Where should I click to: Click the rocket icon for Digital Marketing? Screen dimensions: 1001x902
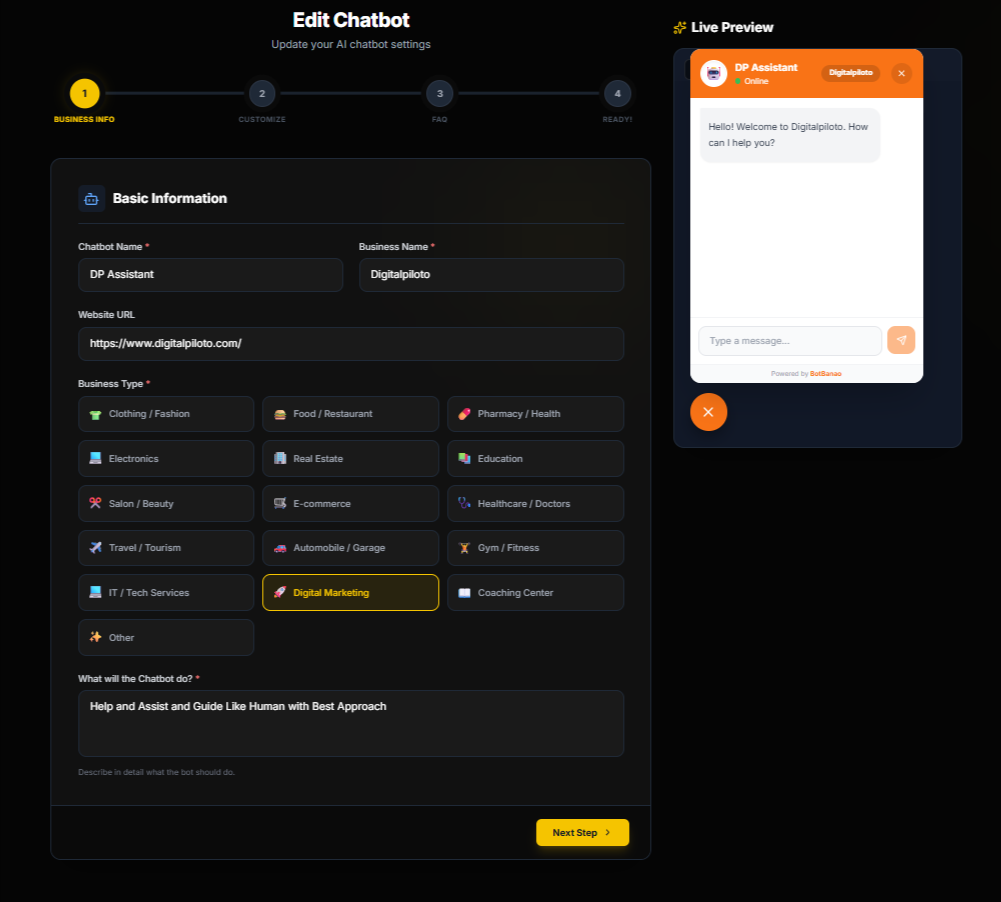click(280, 592)
